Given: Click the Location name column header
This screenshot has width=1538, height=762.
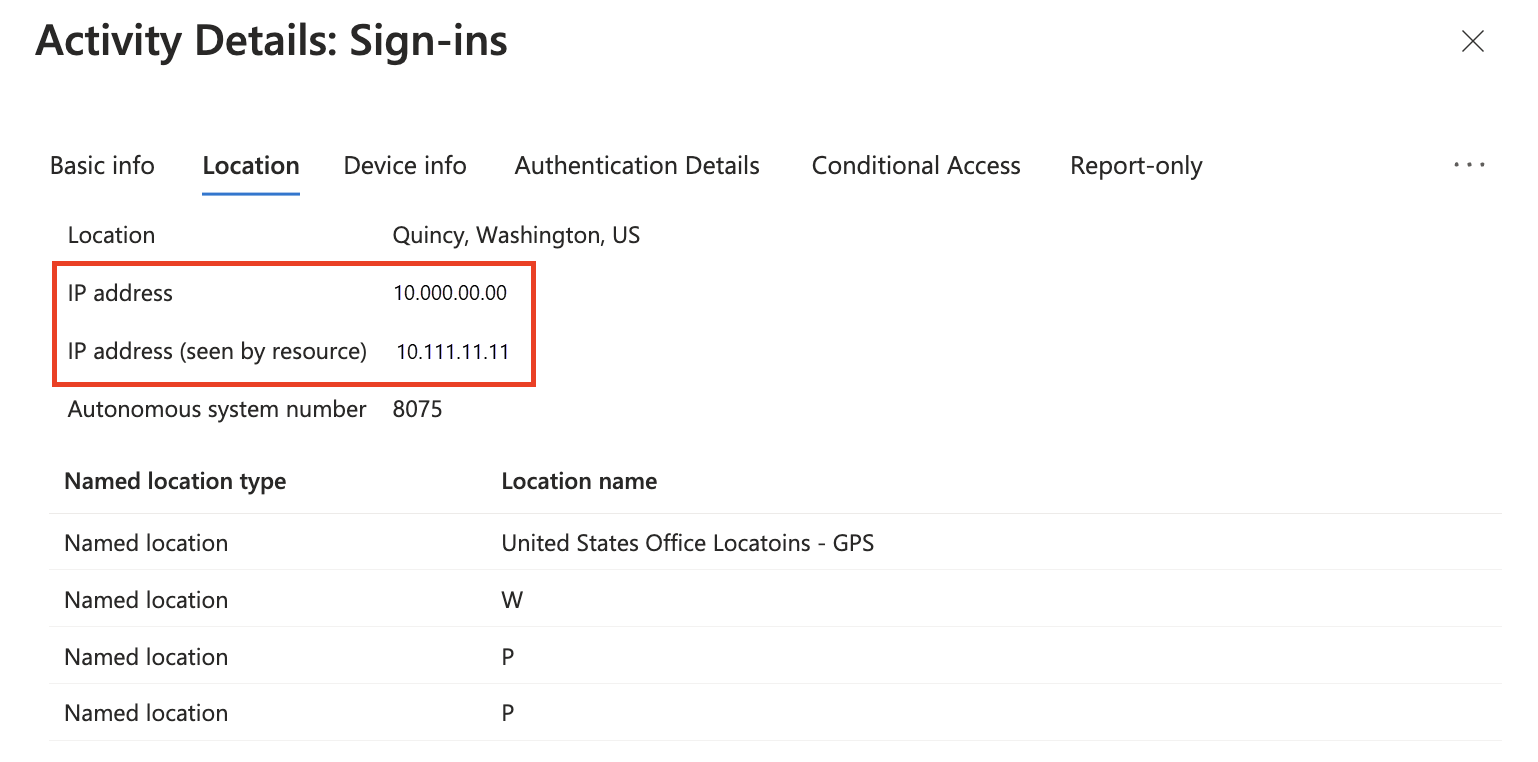Looking at the screenshot, I should 579,480.
